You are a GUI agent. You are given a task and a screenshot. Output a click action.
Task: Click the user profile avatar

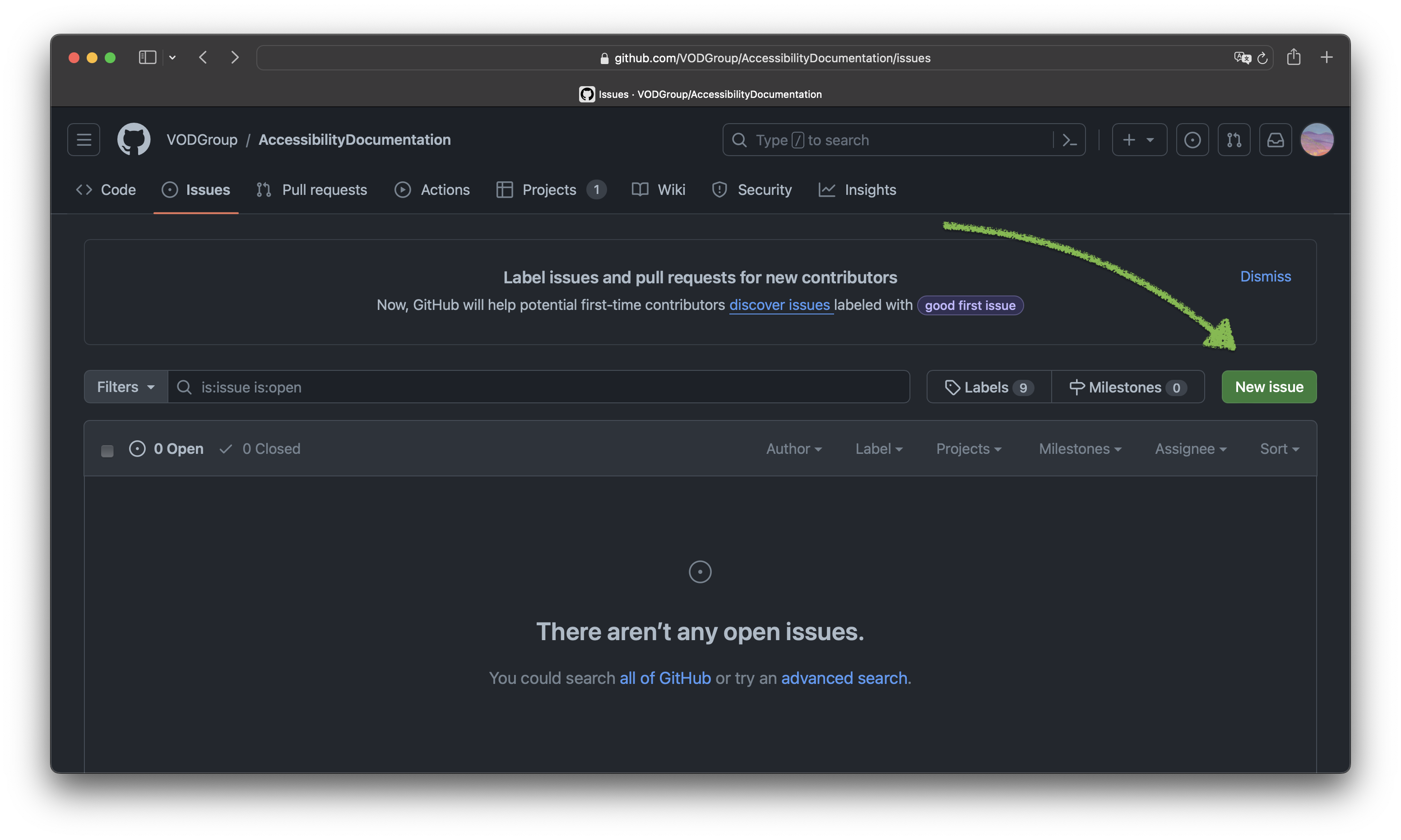[x=1317, y=139]
